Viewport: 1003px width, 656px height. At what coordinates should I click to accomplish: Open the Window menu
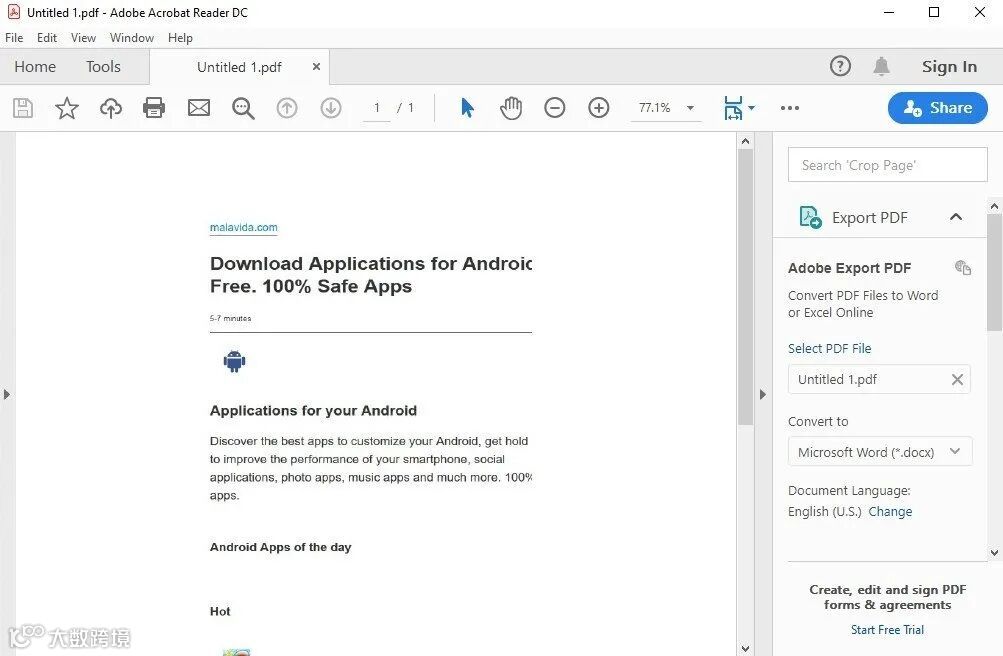tap(132, 38)
